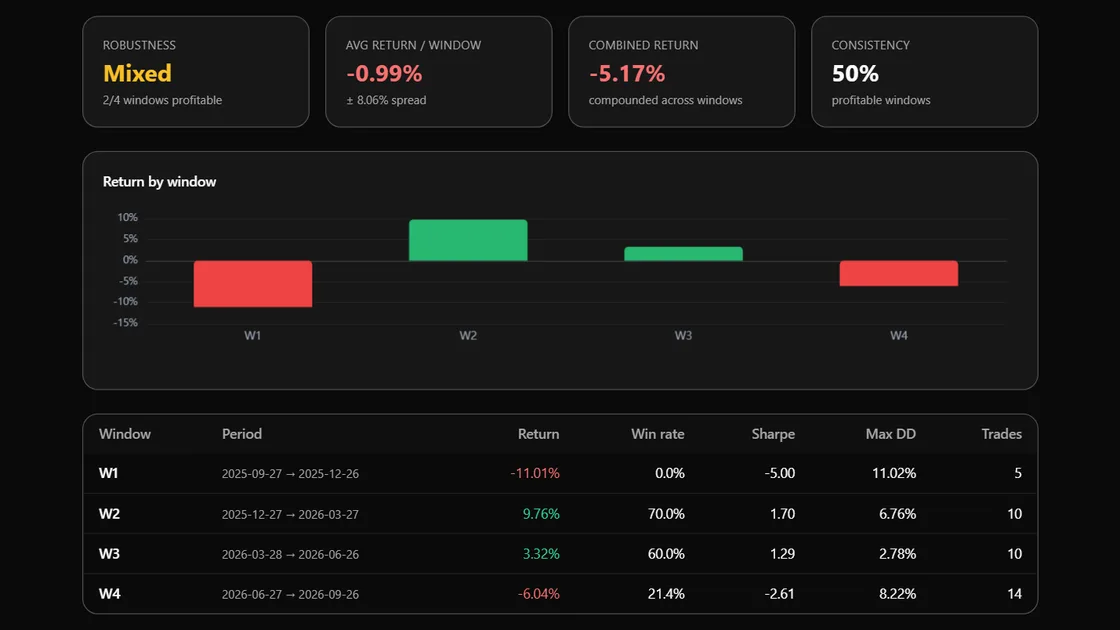Click the W2 label under chart axis
The width and height of the screenshot is (1120, 630).
pos(468,335)
